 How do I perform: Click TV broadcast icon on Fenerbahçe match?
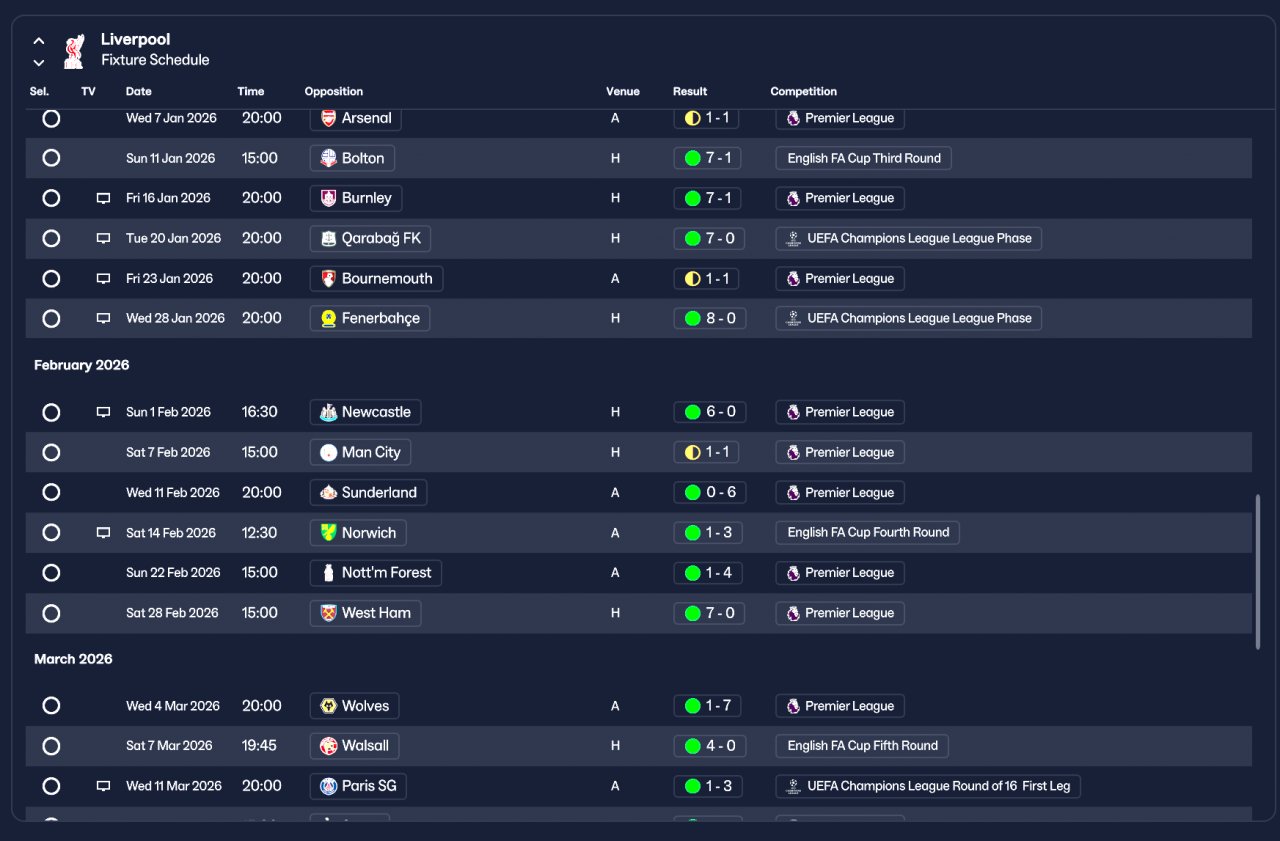[x=103, y=318]
